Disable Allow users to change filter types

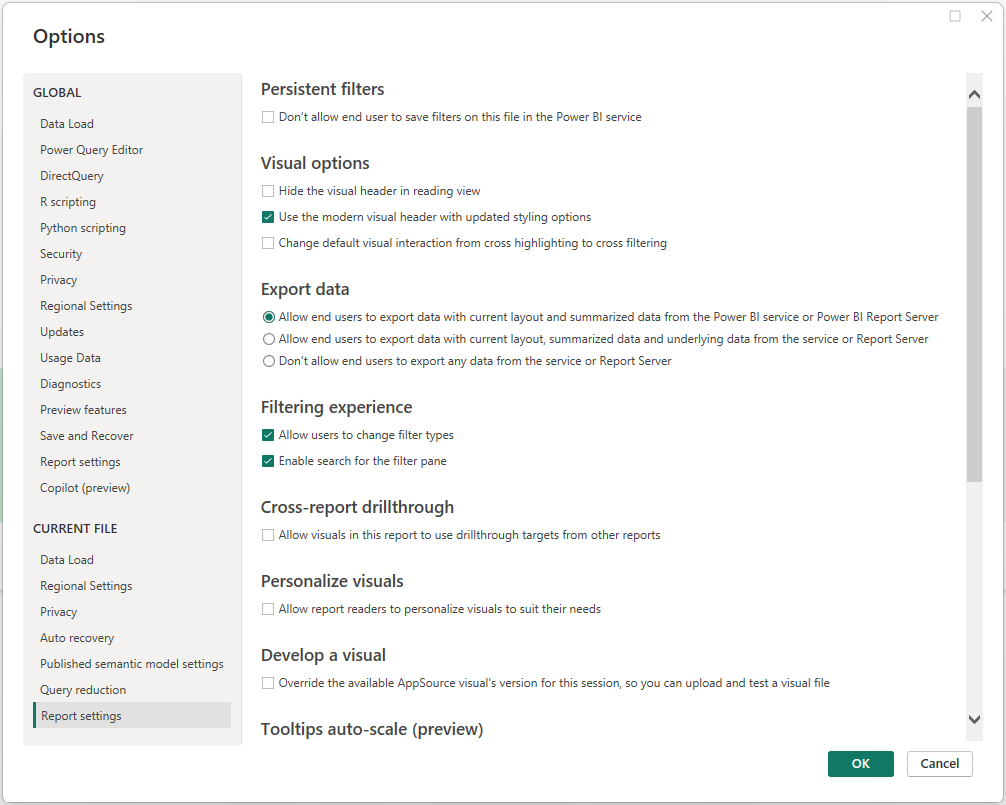point(268,435)
